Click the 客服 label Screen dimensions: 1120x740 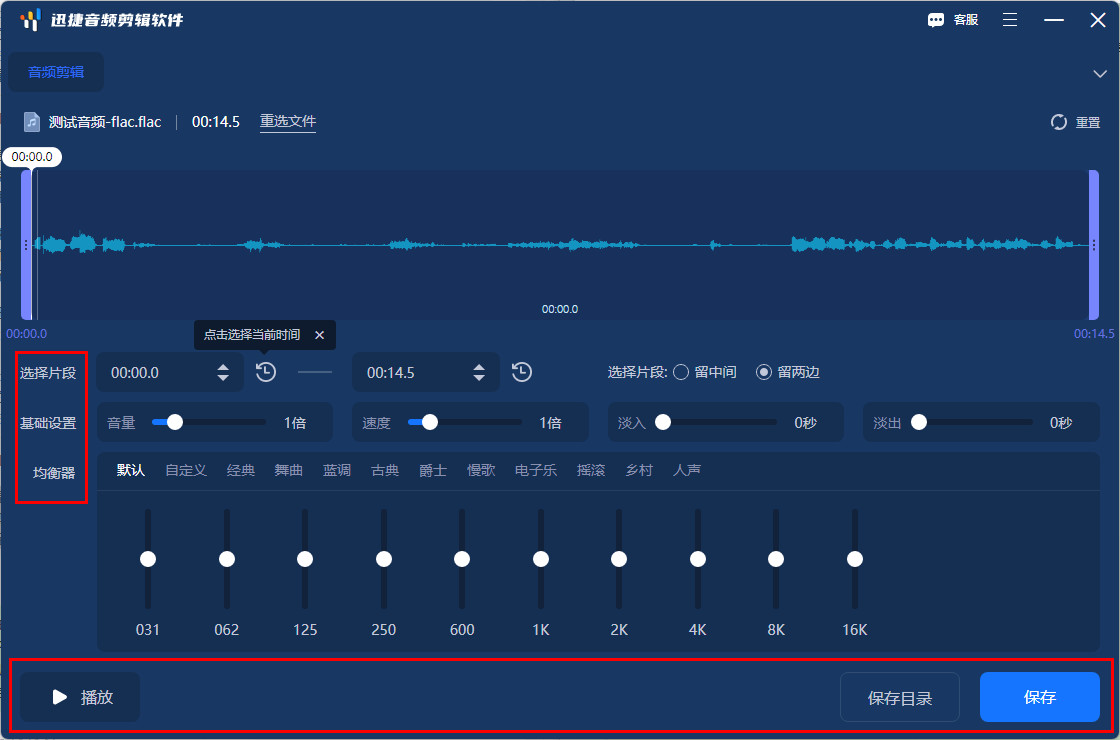(966, 20)
